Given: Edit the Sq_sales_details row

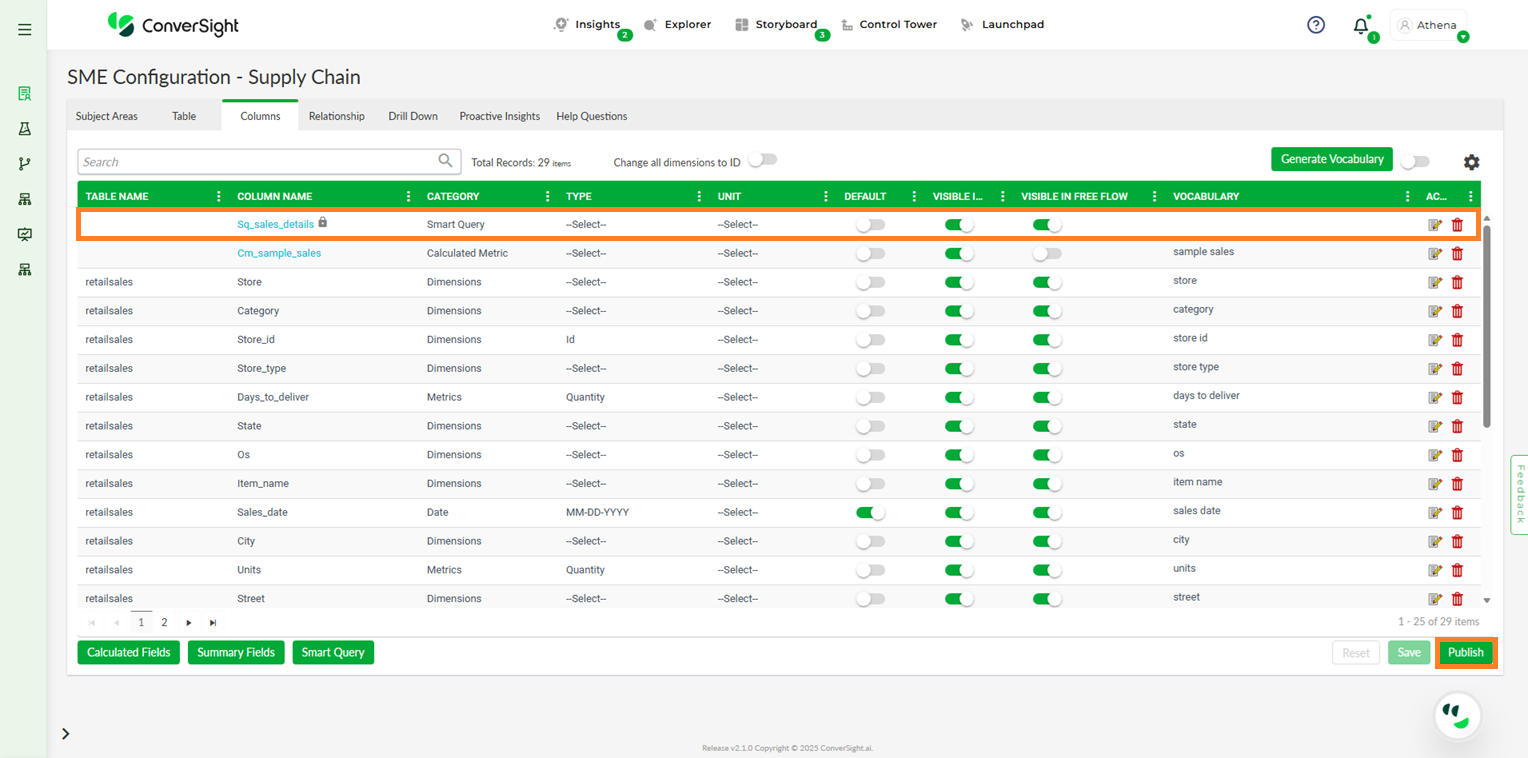Looking at the screenshot, I should tap(1435, 225).
